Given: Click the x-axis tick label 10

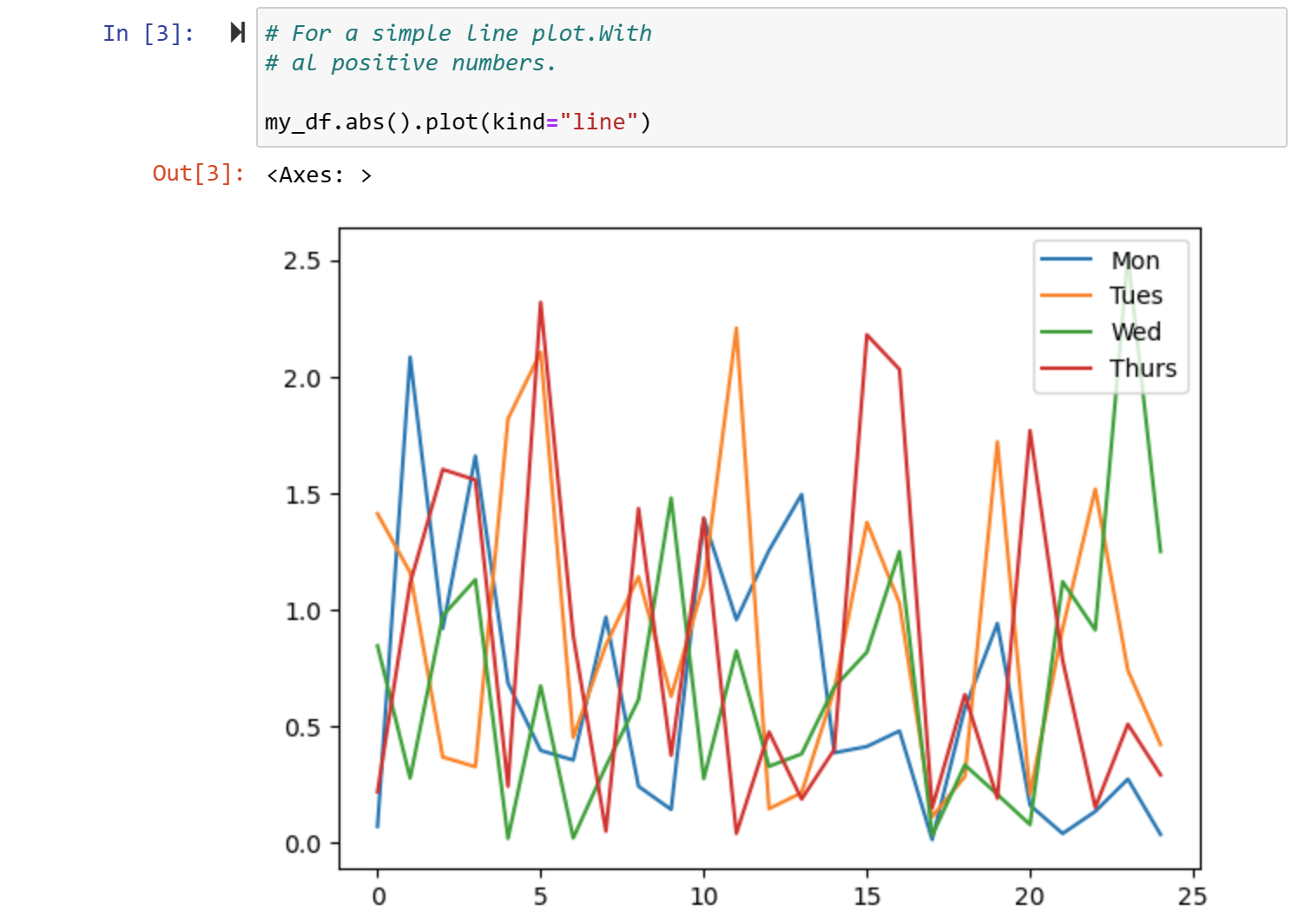Looking at the screenshot, I should point(704,896).
